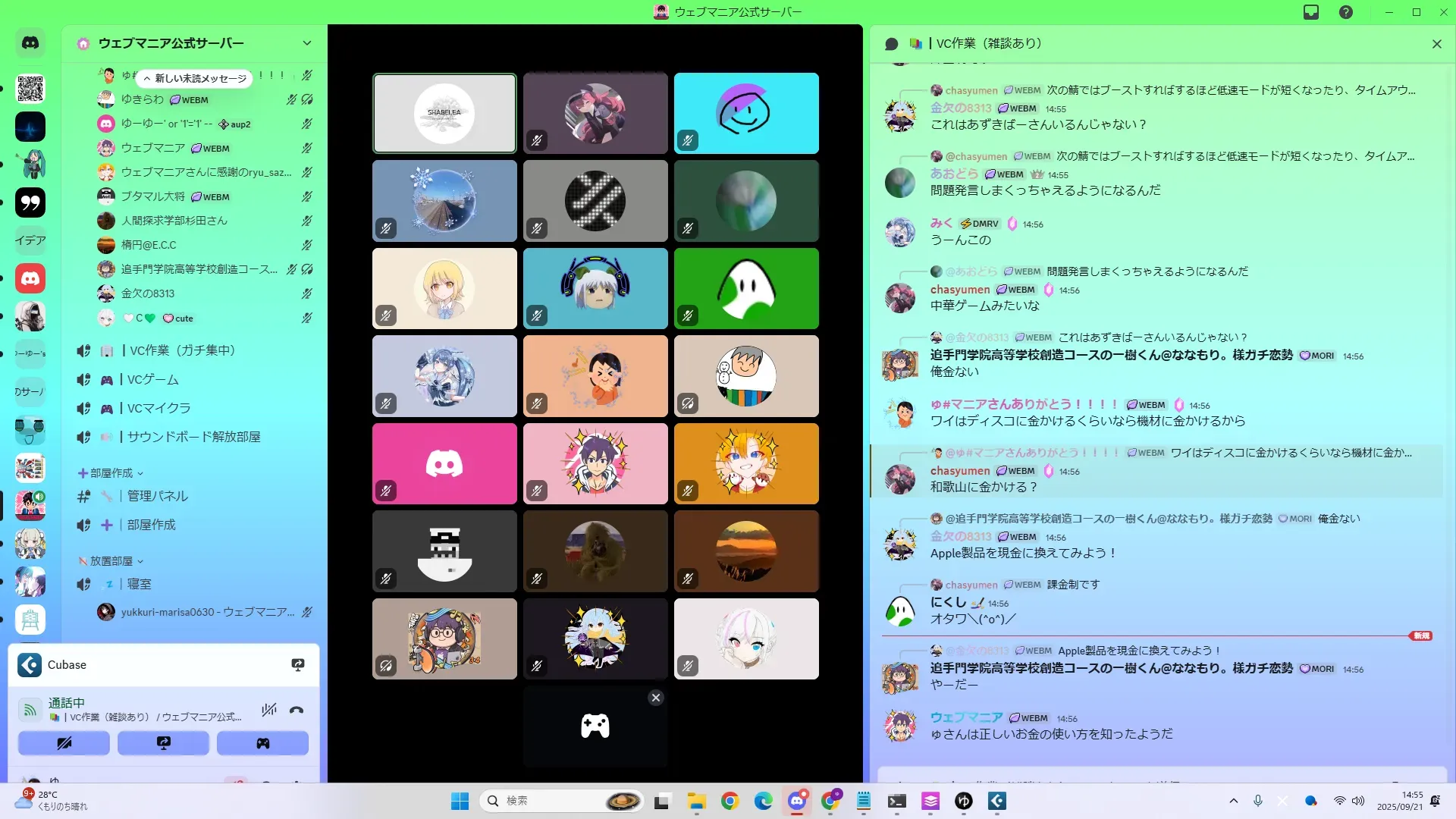The height and width of the screenshot is (819, 1456).
Task: Collapse the 放置部屋 category
Action: click(x=111, y=561)
